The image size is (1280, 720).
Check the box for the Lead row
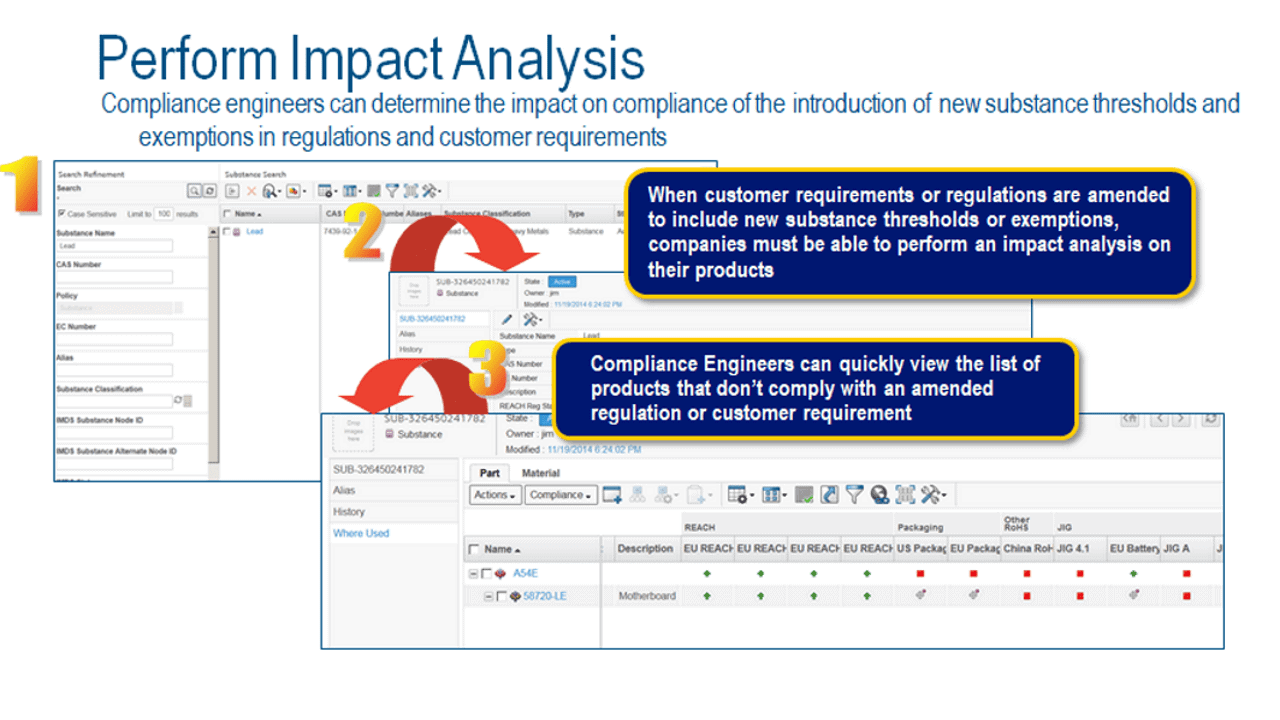point(227,231)
